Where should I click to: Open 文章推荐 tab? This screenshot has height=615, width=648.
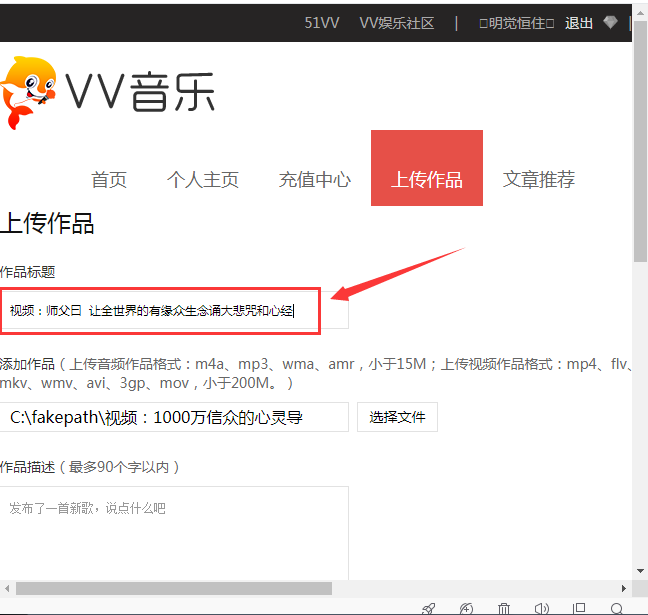tap(538, 179)
